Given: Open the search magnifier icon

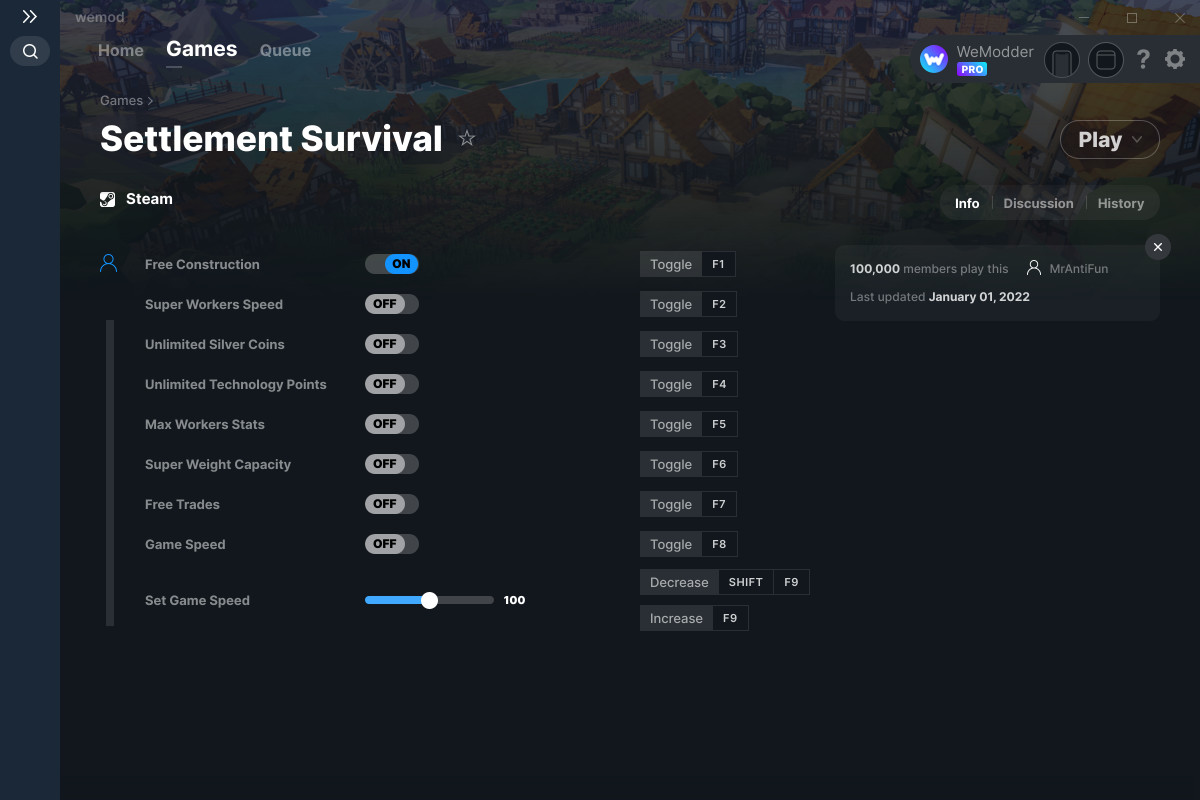Looking at the screenshot, I should pos(30,51).
